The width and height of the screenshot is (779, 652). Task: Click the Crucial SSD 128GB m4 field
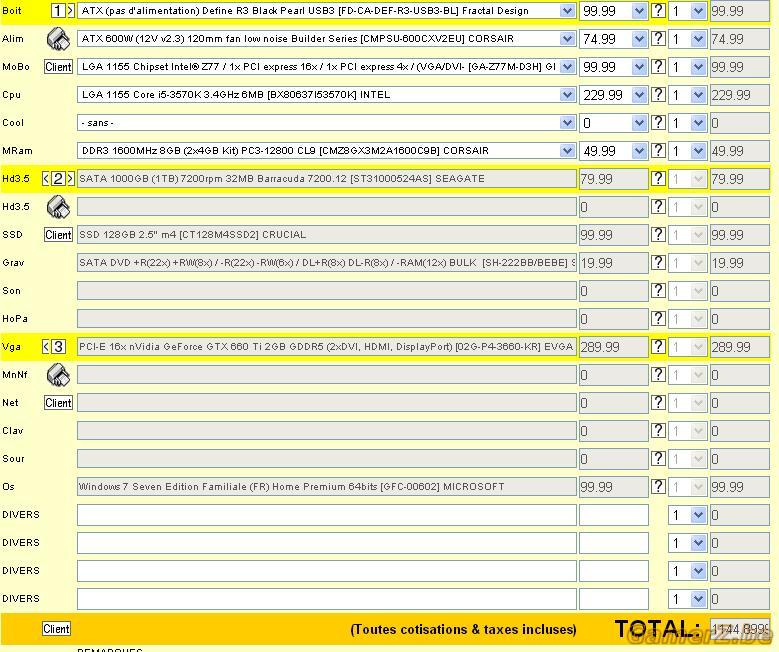326,235
